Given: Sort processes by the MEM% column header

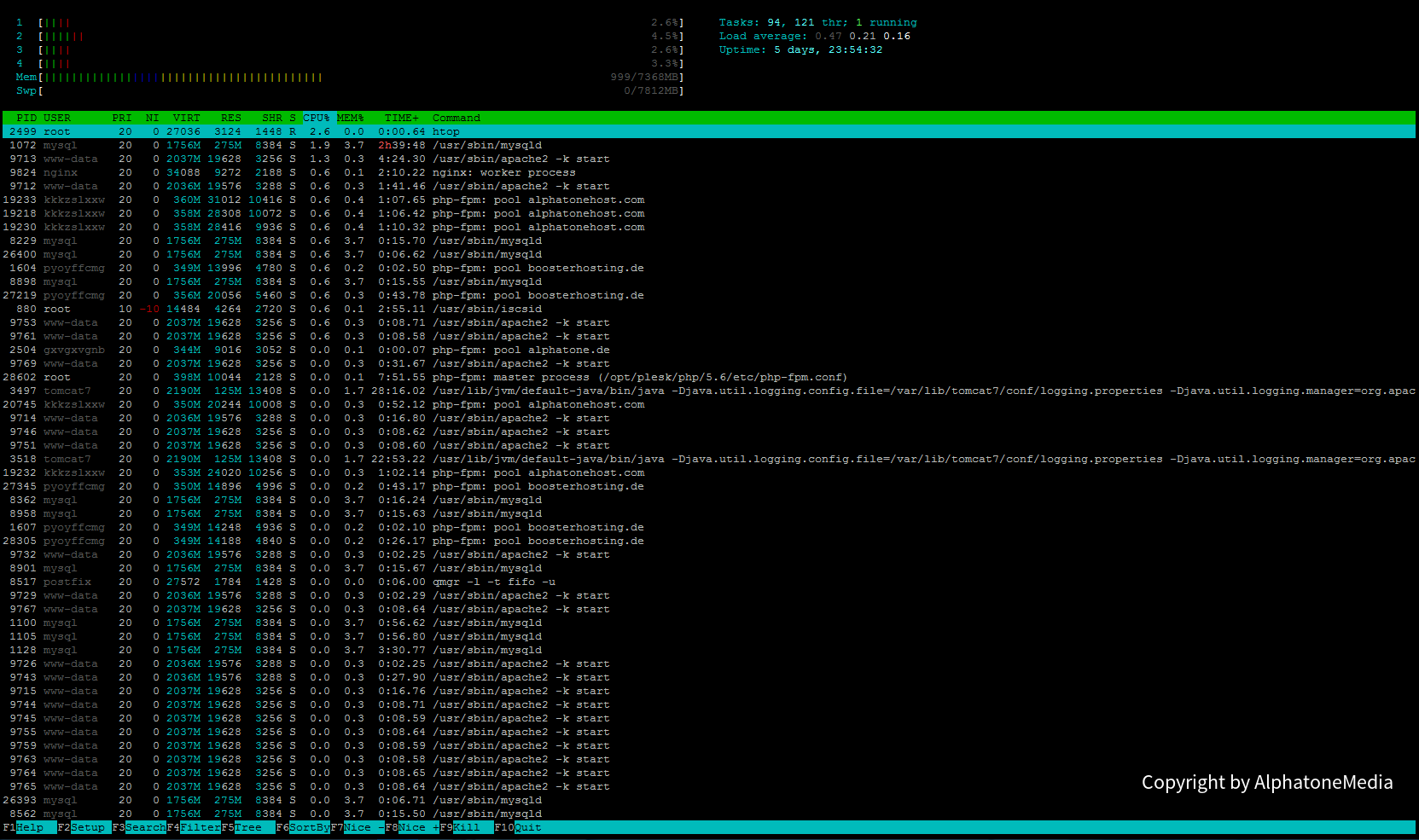Looking at the screenshot, I should pyautogui.click(x=350, y=118).
